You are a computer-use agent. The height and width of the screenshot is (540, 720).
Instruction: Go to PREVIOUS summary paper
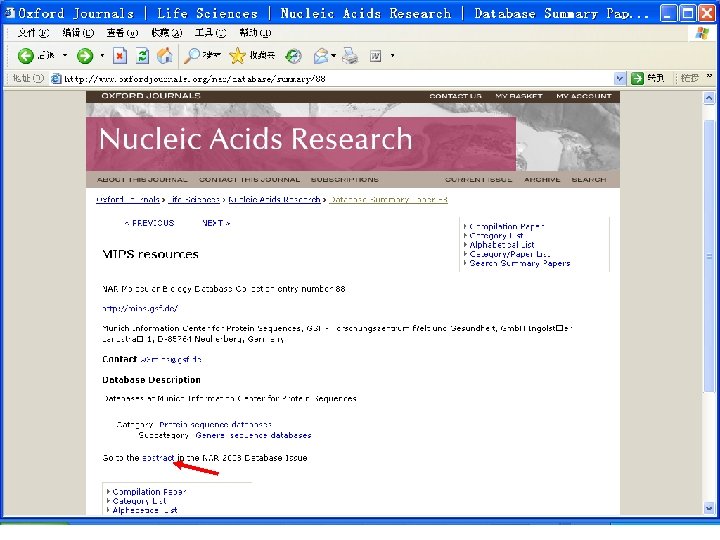point(149,223)
